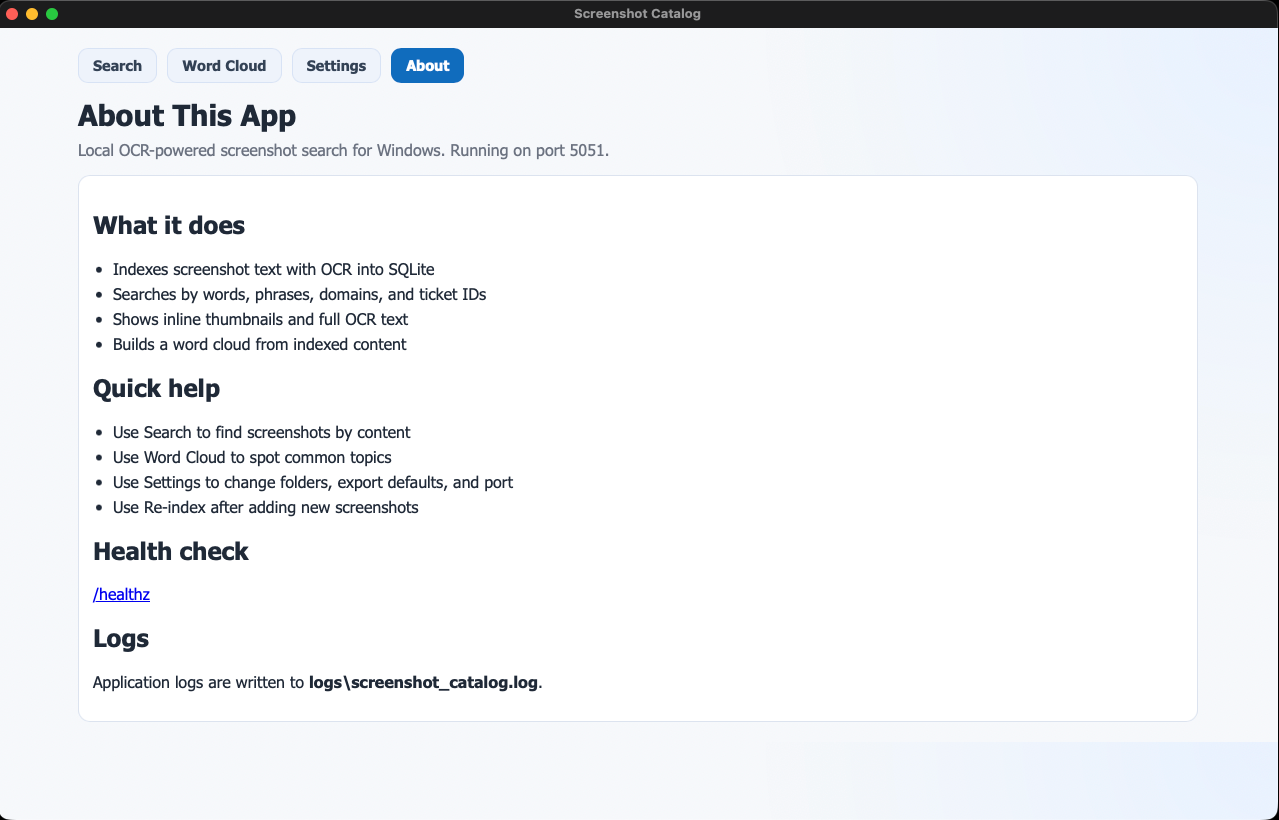Click 'Use Re-index after adding new screenshots'
The width and height of the screenshot is (1279, 820).
click(266, 507)
